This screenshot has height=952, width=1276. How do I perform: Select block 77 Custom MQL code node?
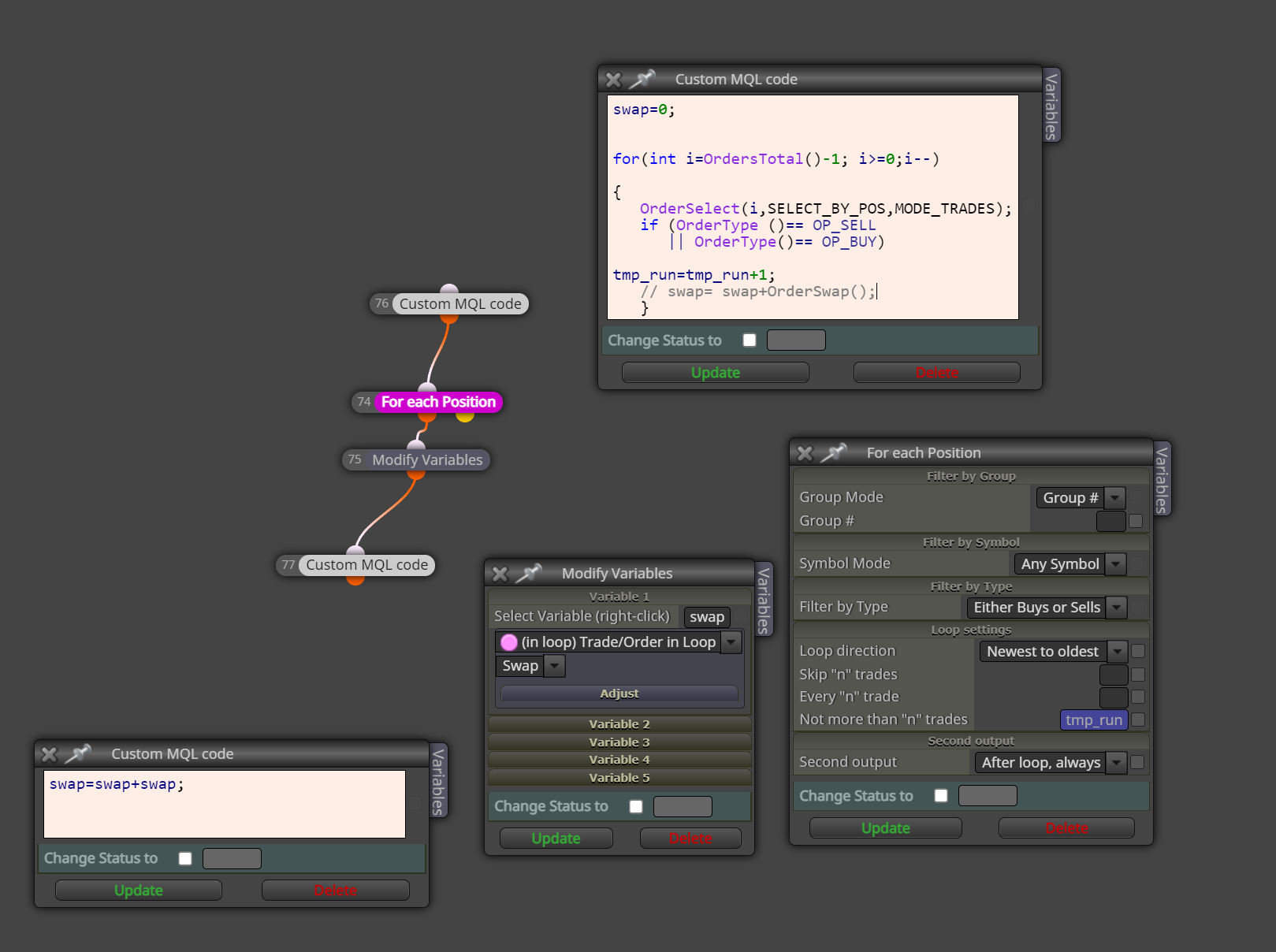pos(355,565)
